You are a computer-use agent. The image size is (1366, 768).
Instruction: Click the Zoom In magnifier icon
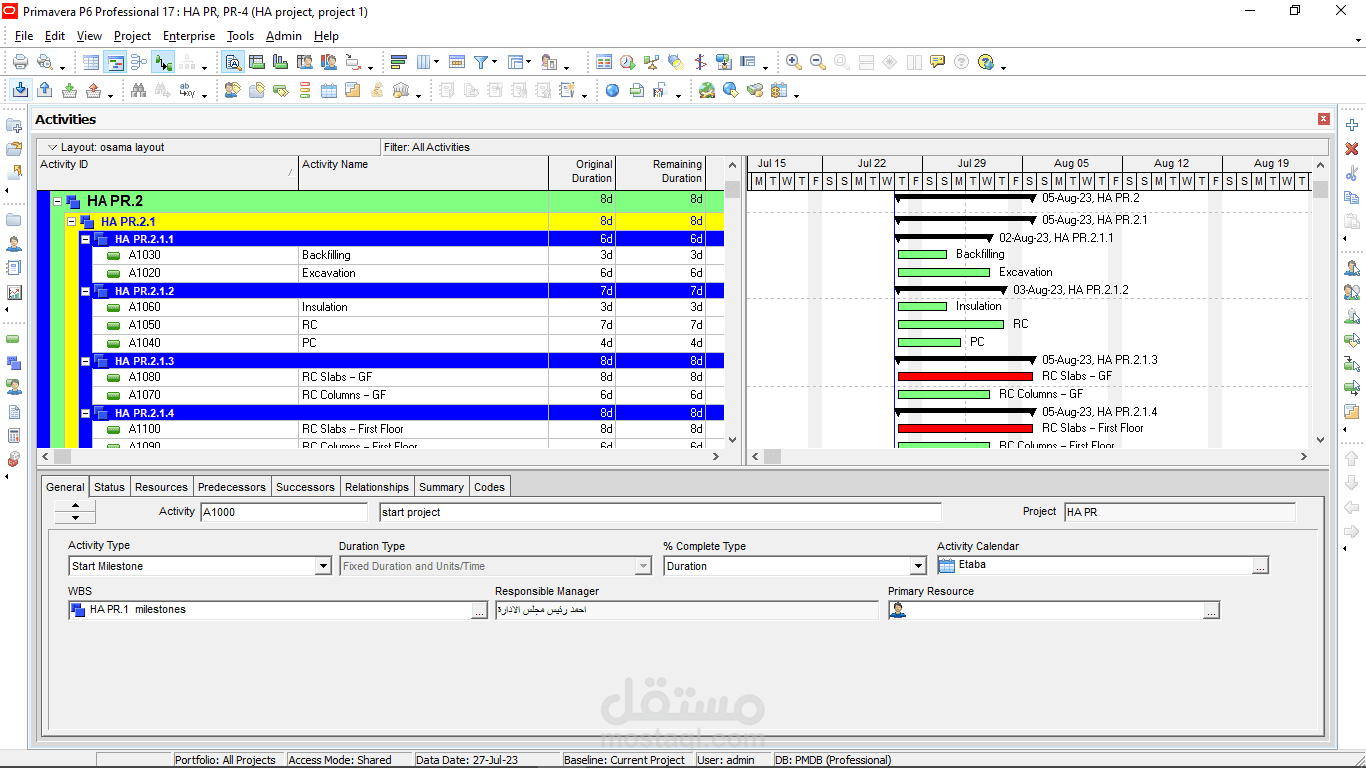(x=794, y=62)
